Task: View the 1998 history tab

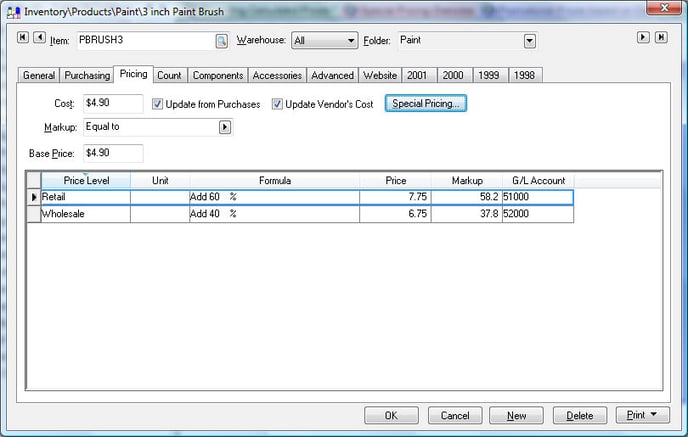Action: tap(524, 75)
